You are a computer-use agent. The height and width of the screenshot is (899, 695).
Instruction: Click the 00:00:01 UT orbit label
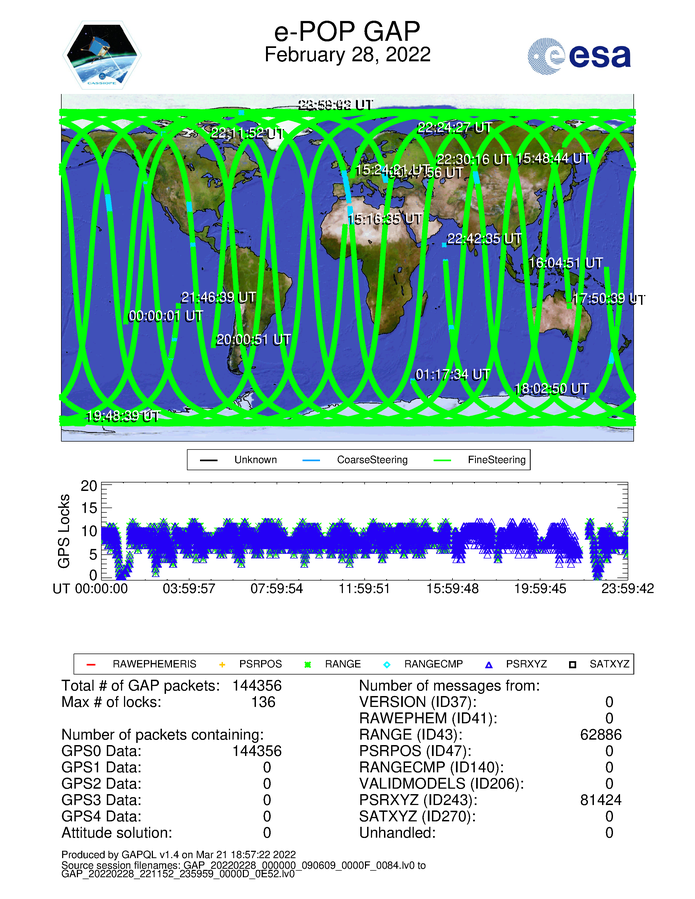[x=166, y=315]
